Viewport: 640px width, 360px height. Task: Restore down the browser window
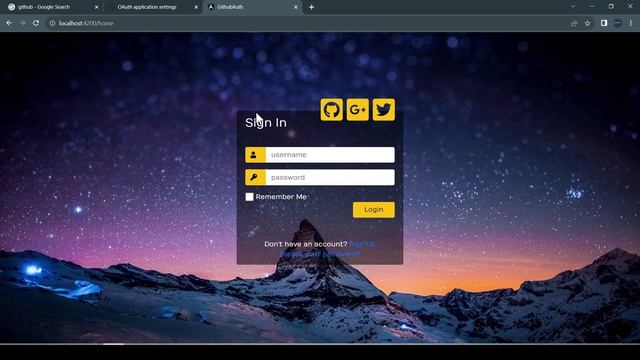point(611,7)
